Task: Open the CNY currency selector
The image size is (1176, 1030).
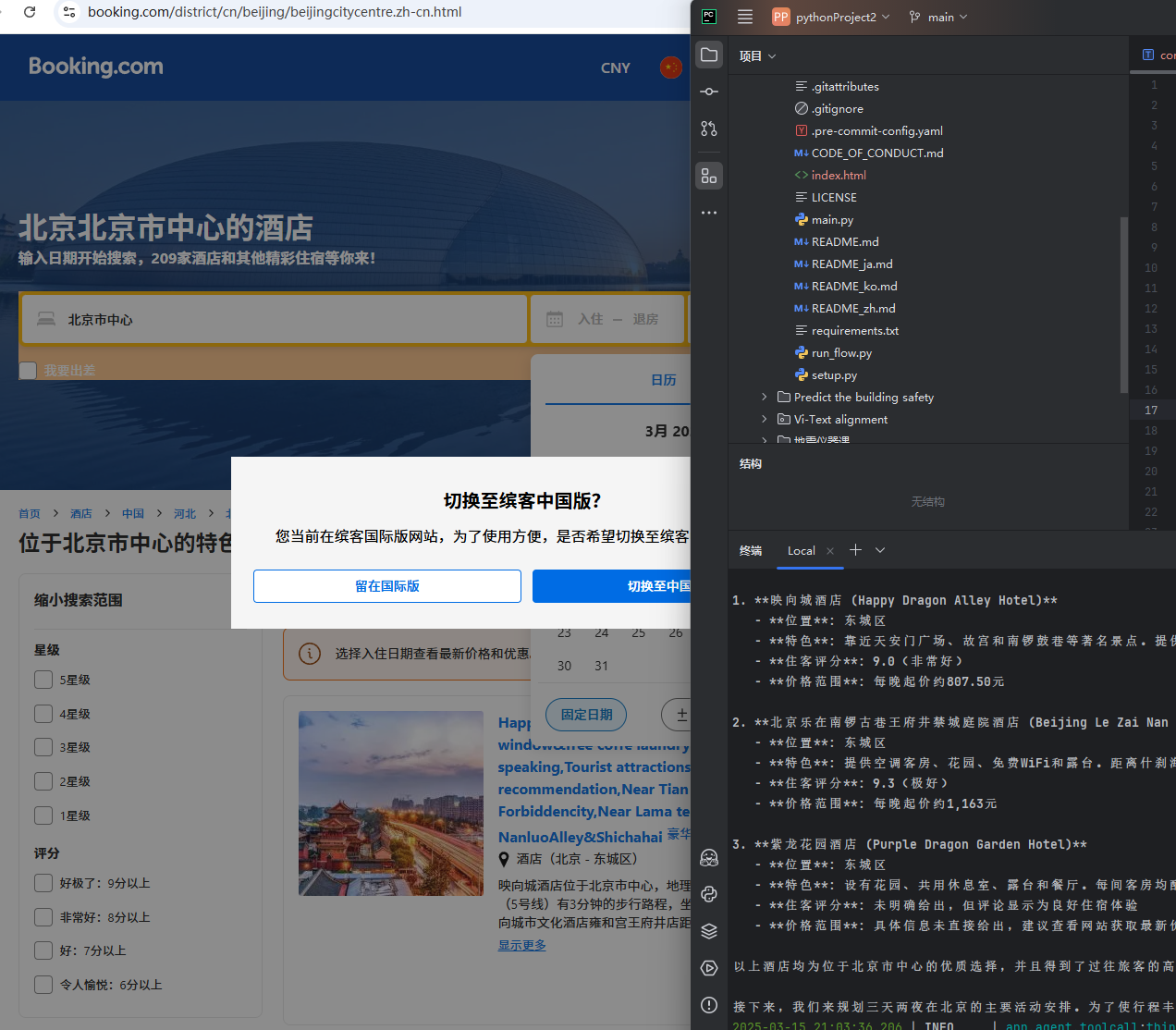Action: [x=616, y=67]
